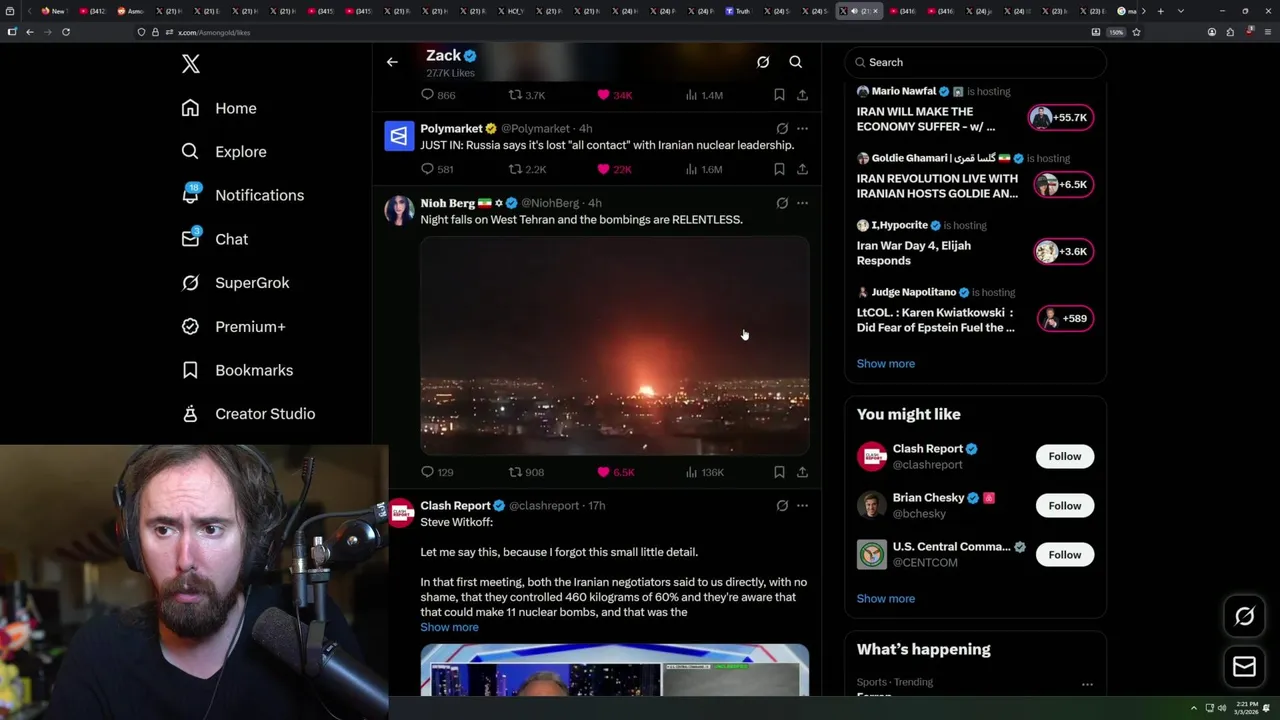The image size is (1280, 720).
Task: Click the search icon in Zack header
Action: click(x=796, y=62)
